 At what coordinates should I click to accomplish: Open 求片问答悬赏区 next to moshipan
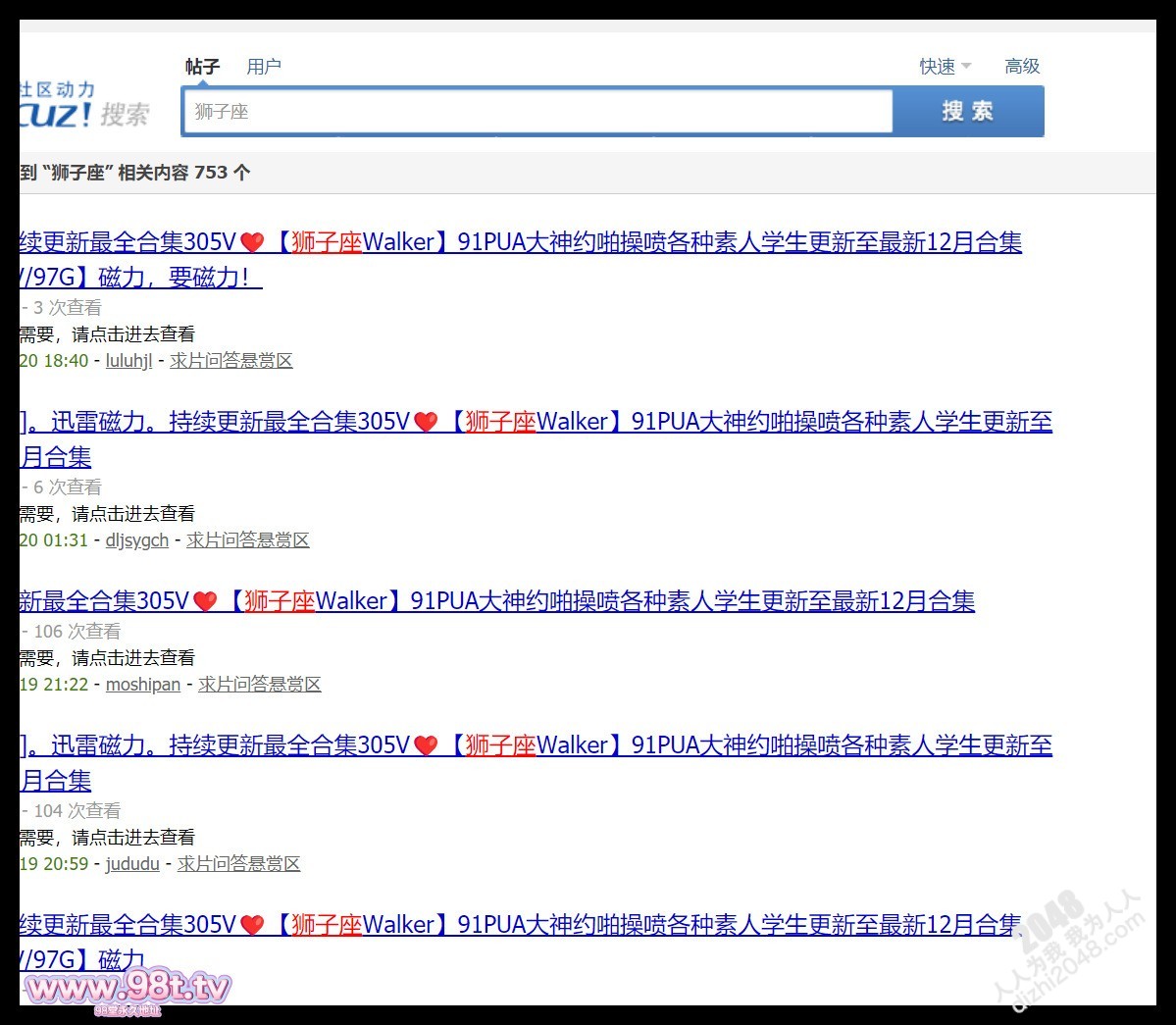coord(259,685)
